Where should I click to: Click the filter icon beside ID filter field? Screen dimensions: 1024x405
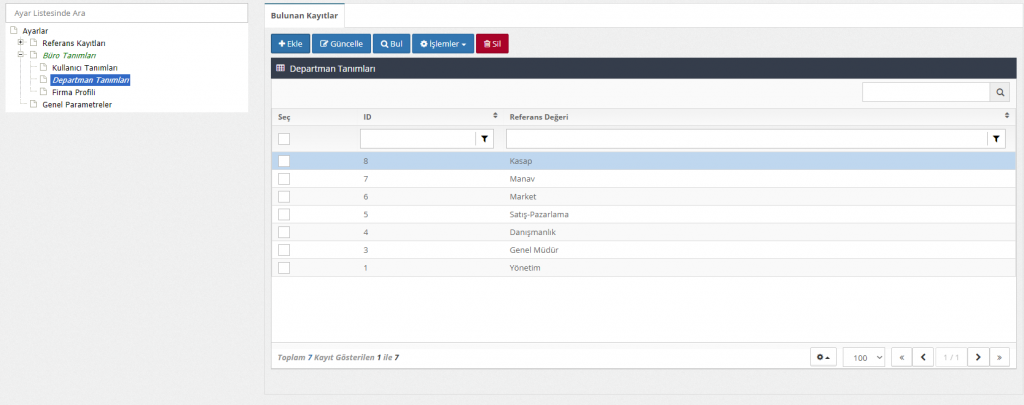pos(485,139)
